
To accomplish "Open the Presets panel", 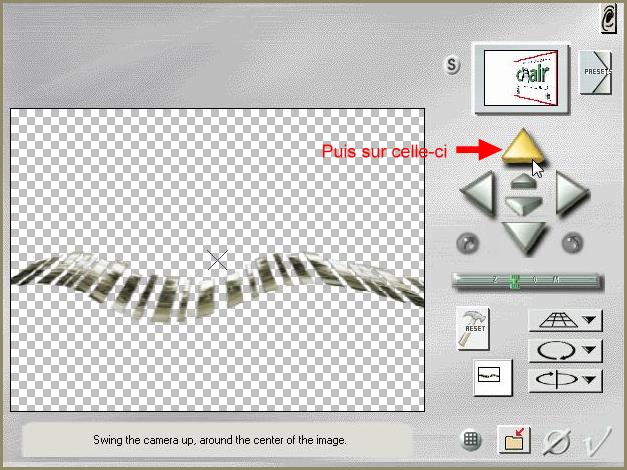I will point(596,72).
